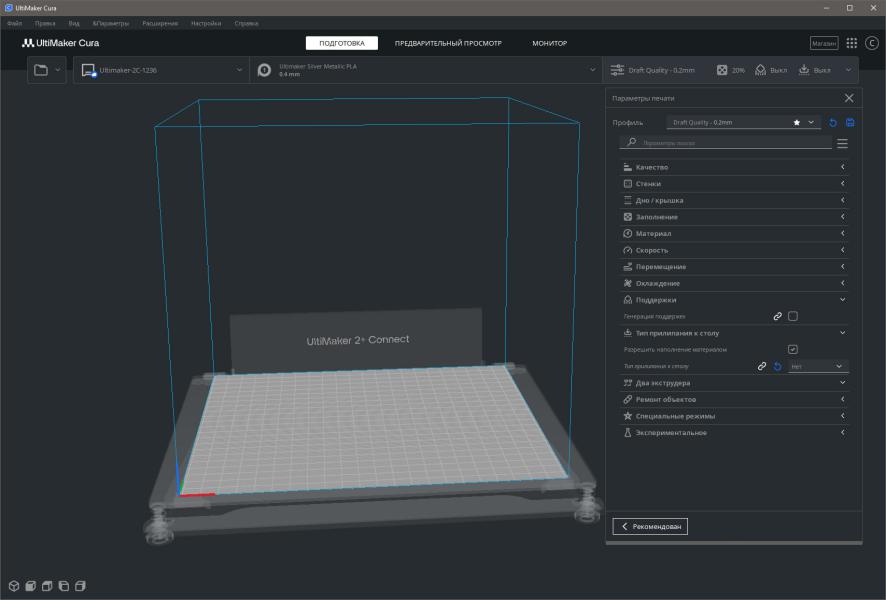Expand the Заполнение settings section
The height and width of the screenshot is (600, 886).
(x=734, y=217)
